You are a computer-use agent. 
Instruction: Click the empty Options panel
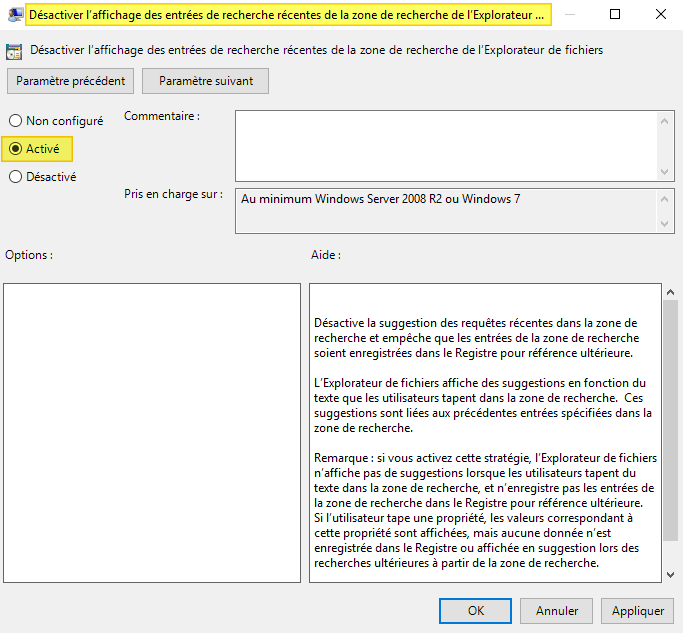(152, 433)
